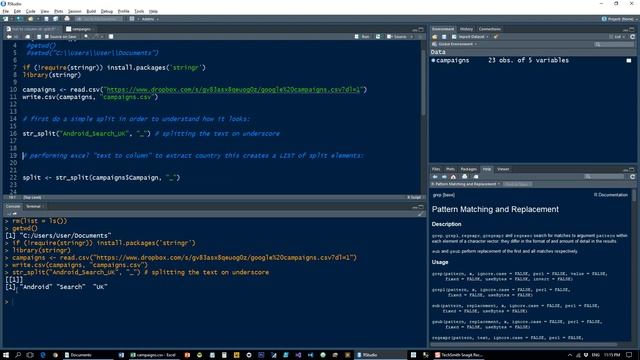Screen dimensions: 640x360
Task: Open the Pattern Matching and Replacement topic dropdown
Action: [466, 184]
